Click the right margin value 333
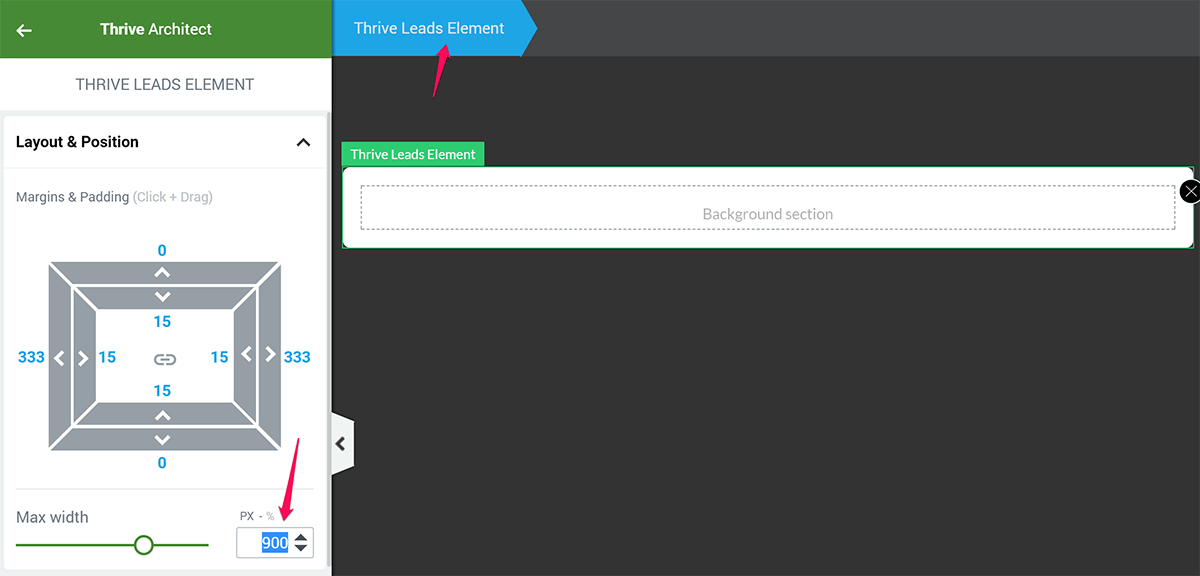This screenshot has width=1200, height=576. pyautogui.click(x=297, y=357)
